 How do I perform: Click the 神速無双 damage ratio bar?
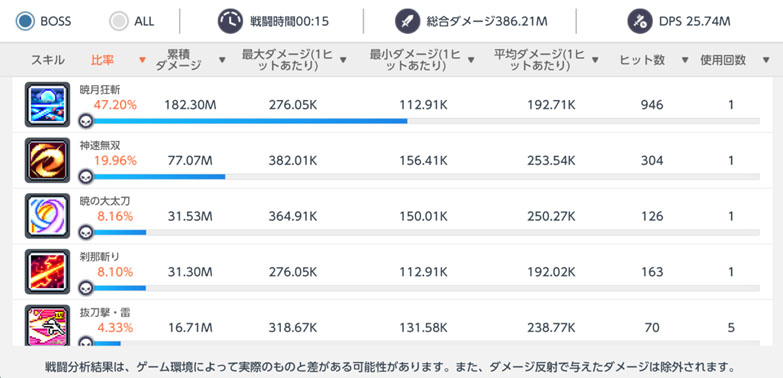426,176
